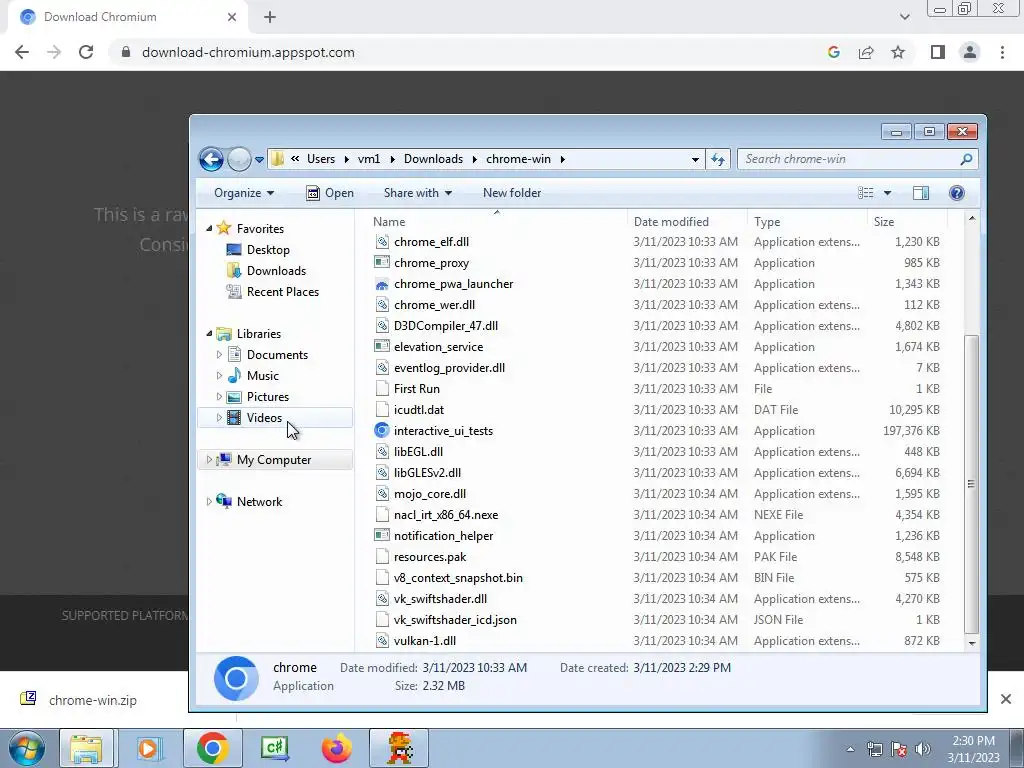Screen dimensions: 1024x768
Task: Click Chrome browser reload button
Action: (x=86, y=52)
